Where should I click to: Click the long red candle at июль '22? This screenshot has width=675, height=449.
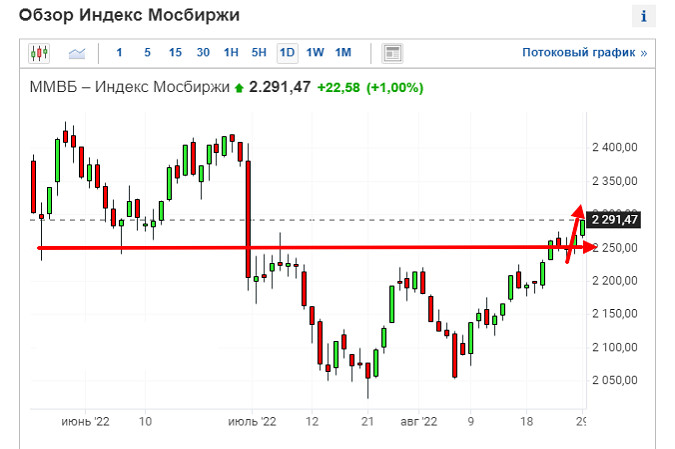click(248, 220)
